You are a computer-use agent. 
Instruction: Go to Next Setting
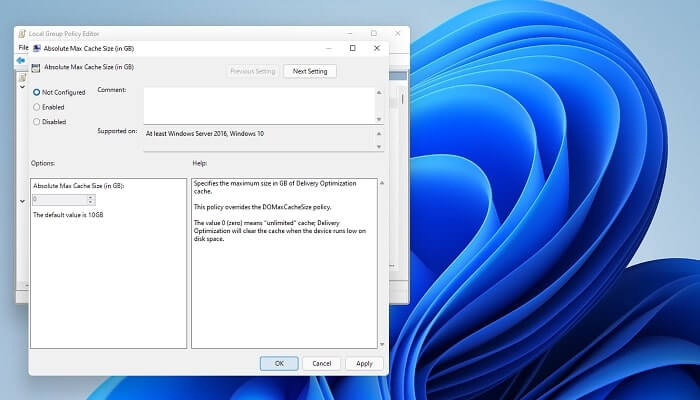[310, 71]
